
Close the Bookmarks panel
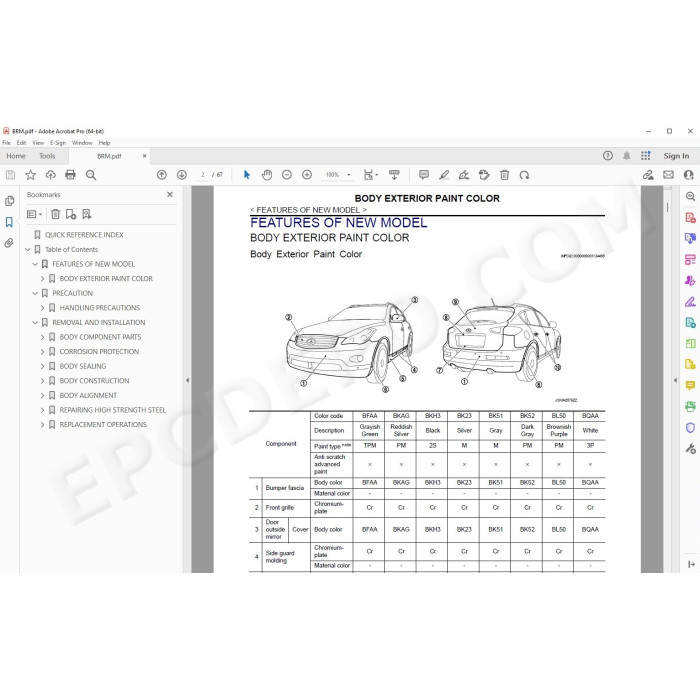coord(170,195)
